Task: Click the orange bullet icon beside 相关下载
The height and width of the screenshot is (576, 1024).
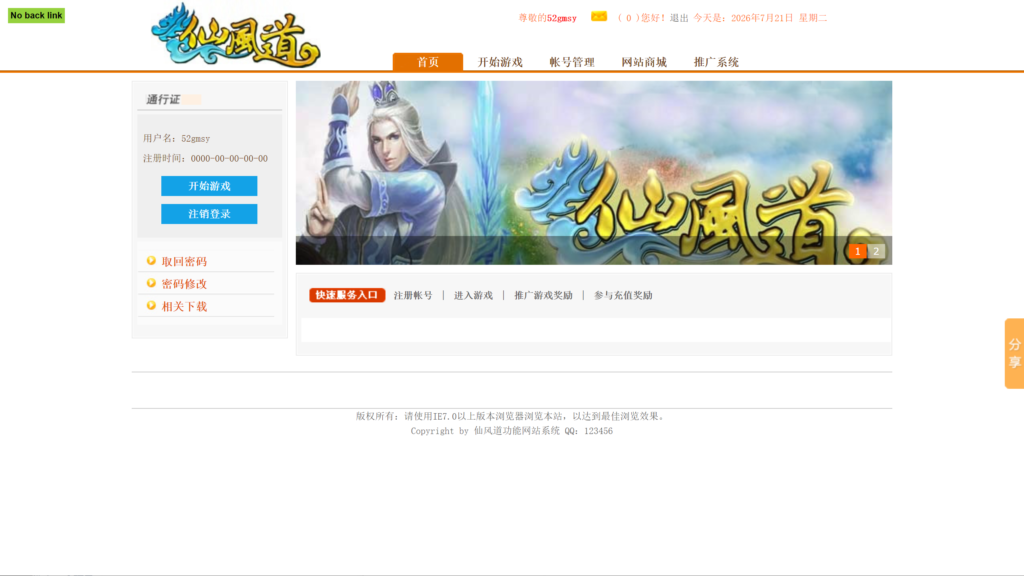Action: click(152, 306)
